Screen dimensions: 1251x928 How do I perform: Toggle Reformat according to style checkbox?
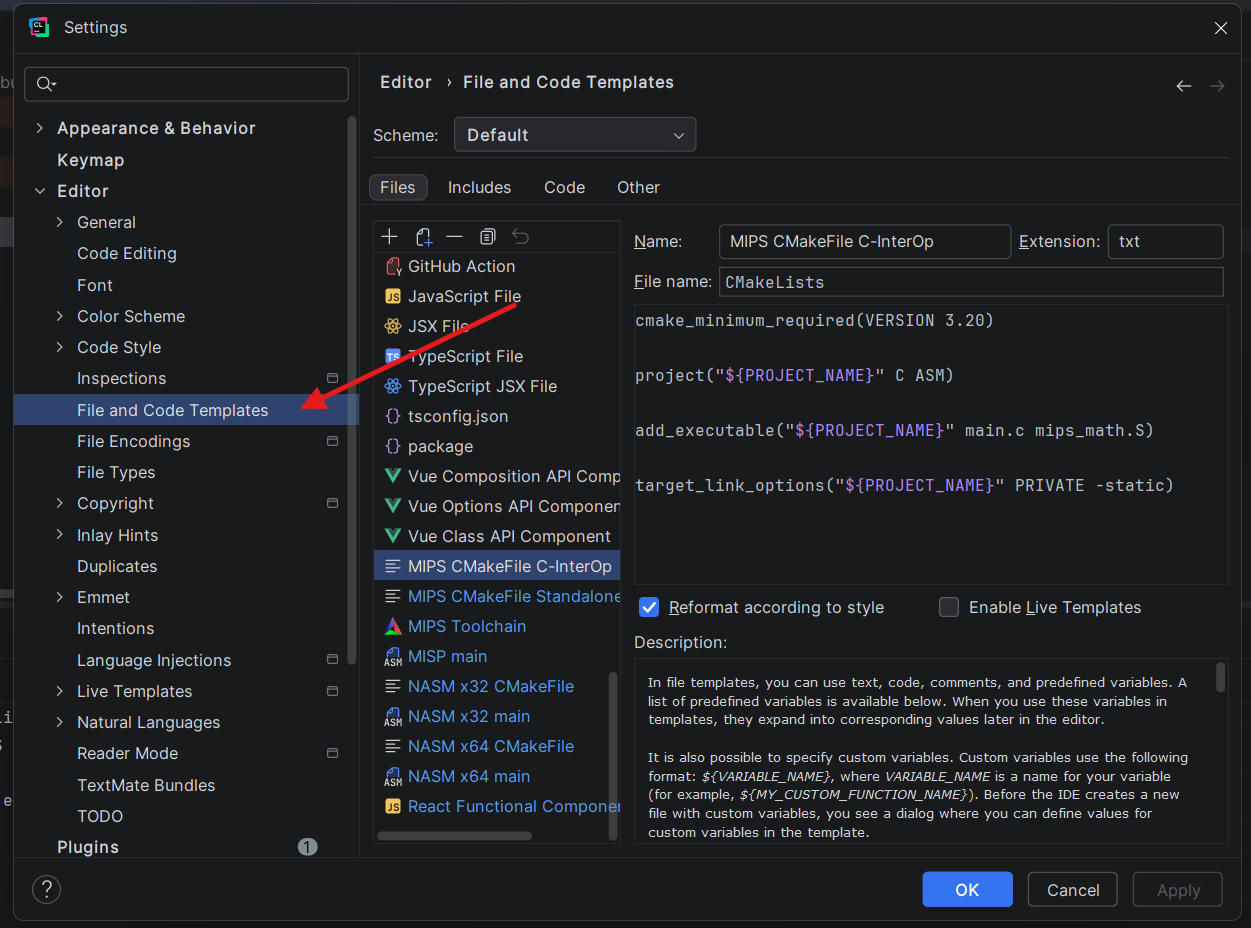(x=649, y=607)
